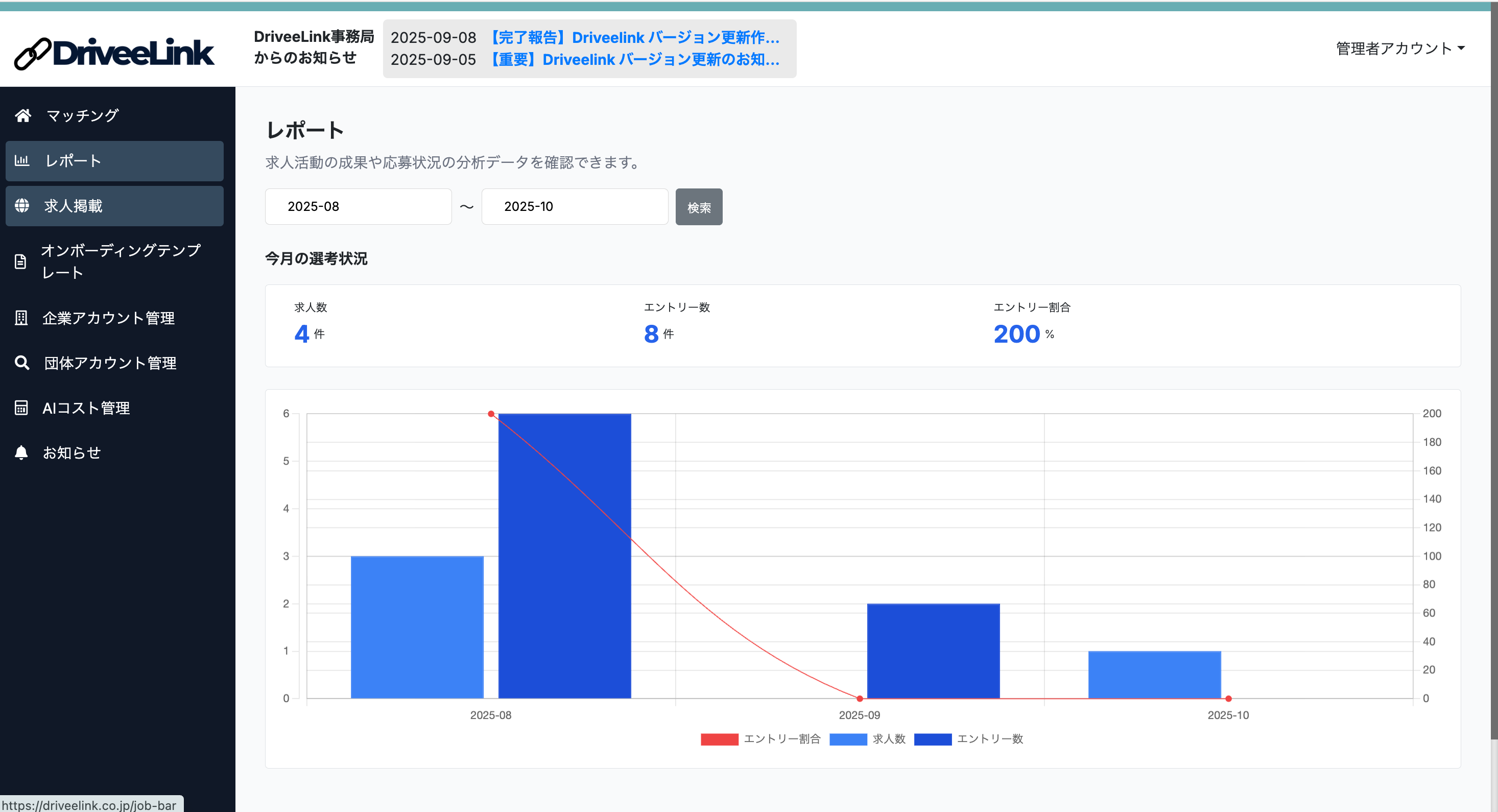Toggle the エントリー割合 legend item in the chart

760,738
